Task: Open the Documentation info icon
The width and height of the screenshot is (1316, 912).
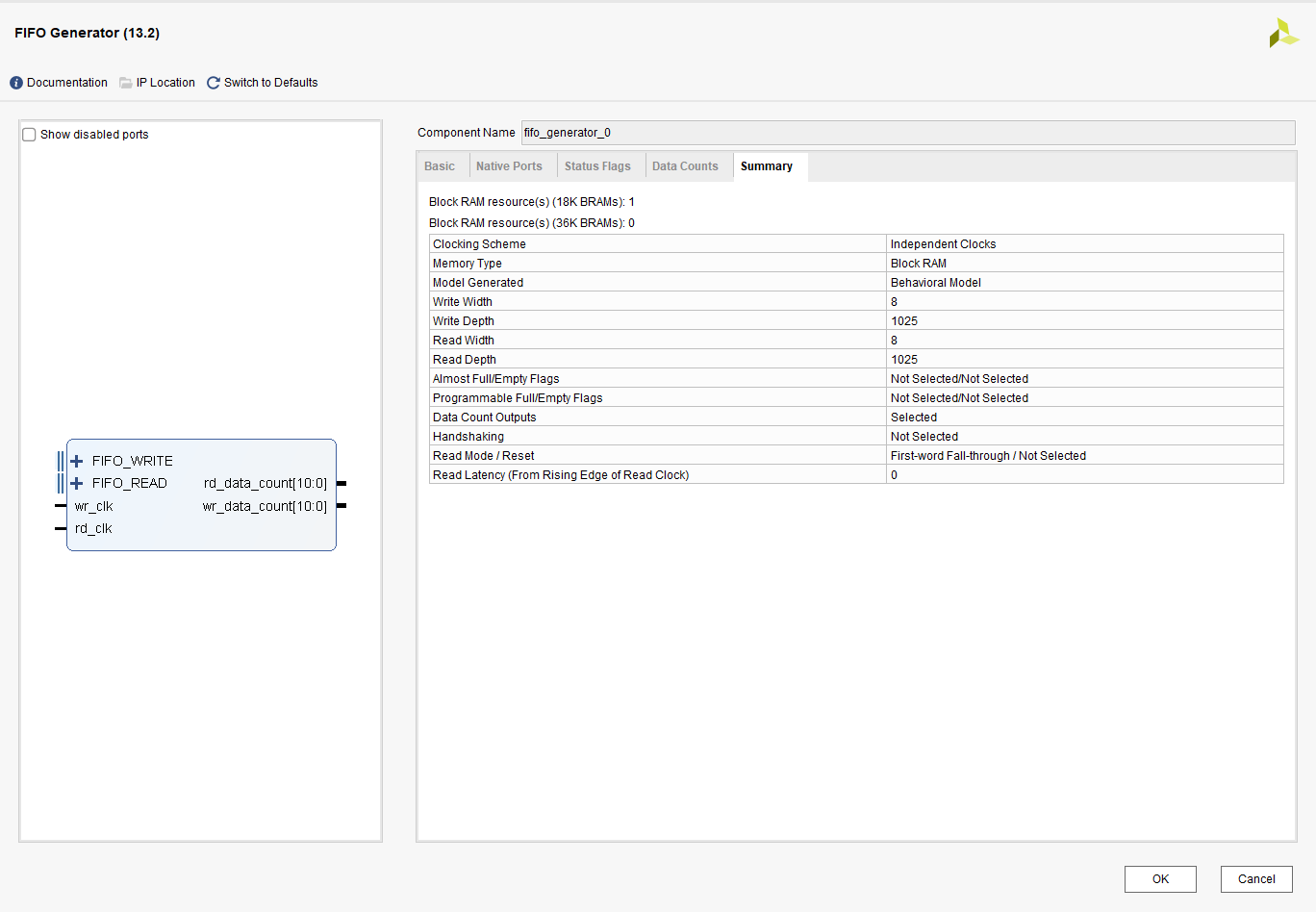Action: pos(16,83)
